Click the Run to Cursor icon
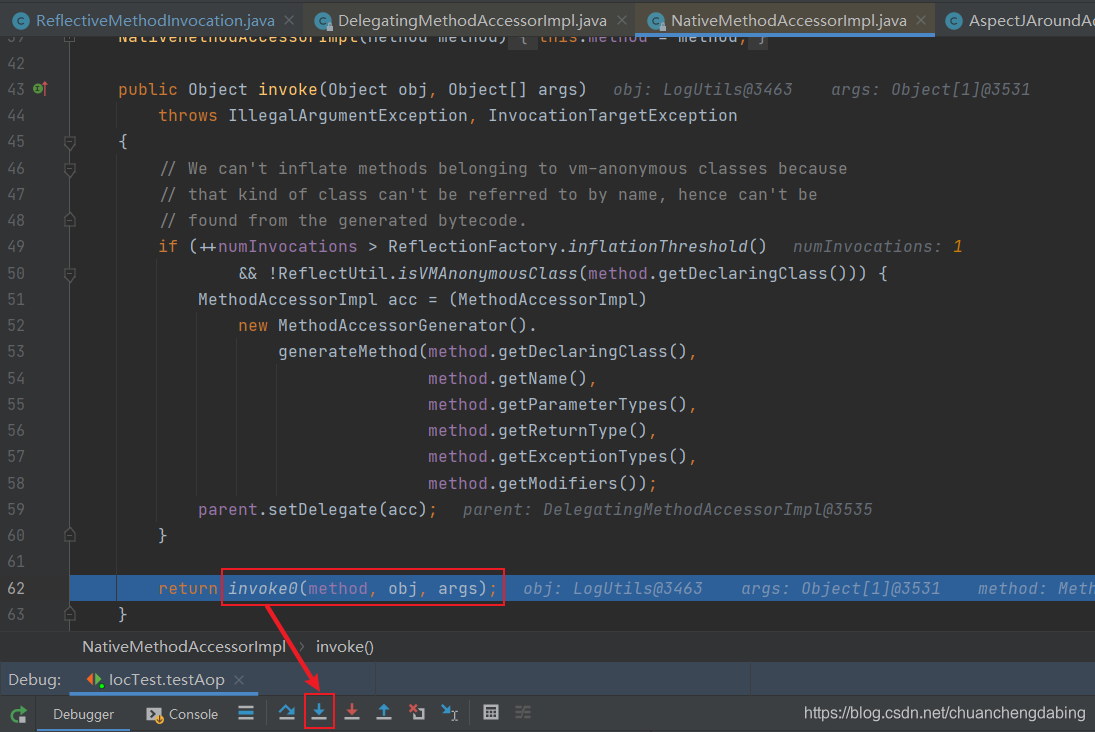This screenshot has width=1095, height=732. pyautogui.click(x=450, y=712)
